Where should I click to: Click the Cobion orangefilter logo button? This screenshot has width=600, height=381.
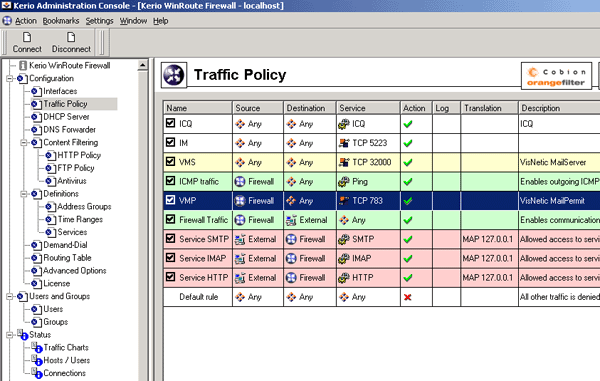pyautogui.click(x=556, y=76)
